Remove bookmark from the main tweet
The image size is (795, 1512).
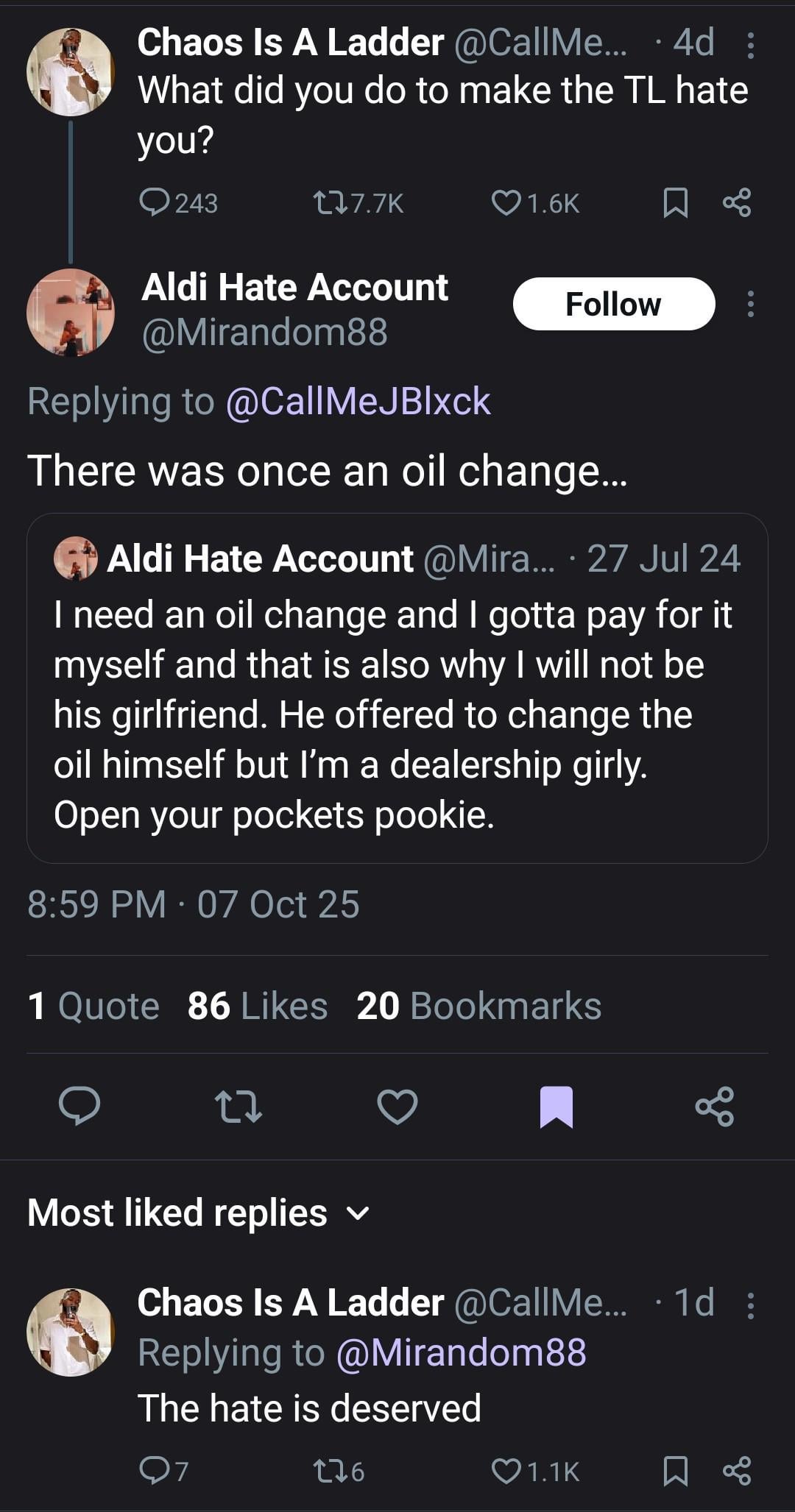point(556,1106)
